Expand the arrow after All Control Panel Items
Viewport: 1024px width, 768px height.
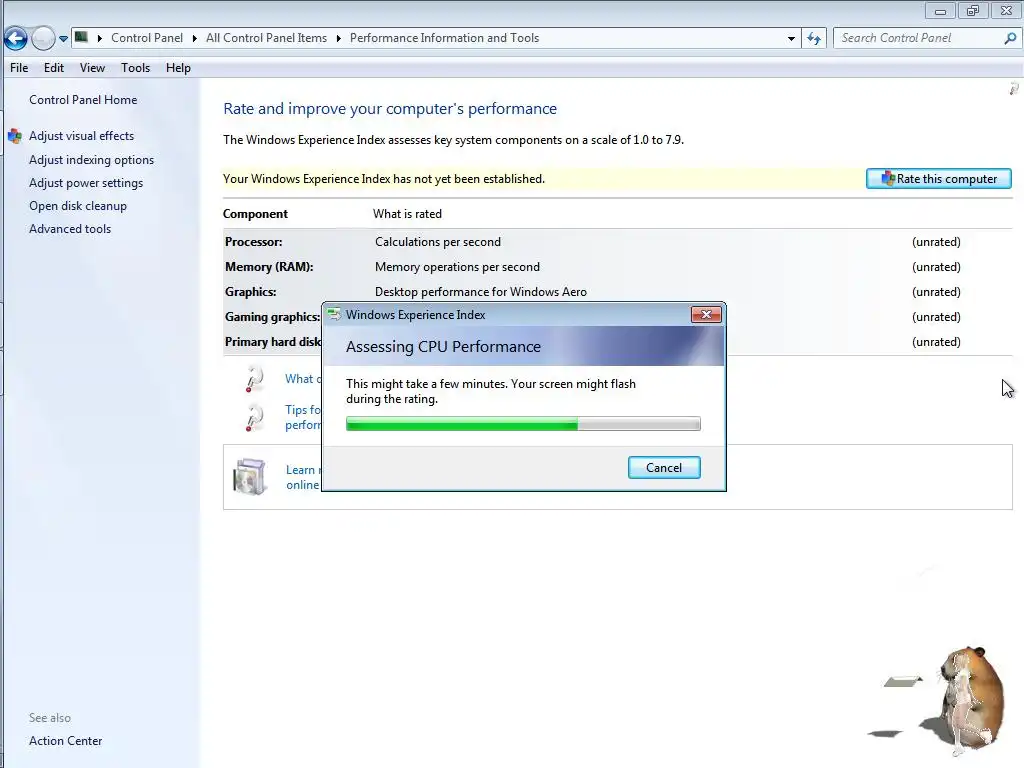[338, 38]
